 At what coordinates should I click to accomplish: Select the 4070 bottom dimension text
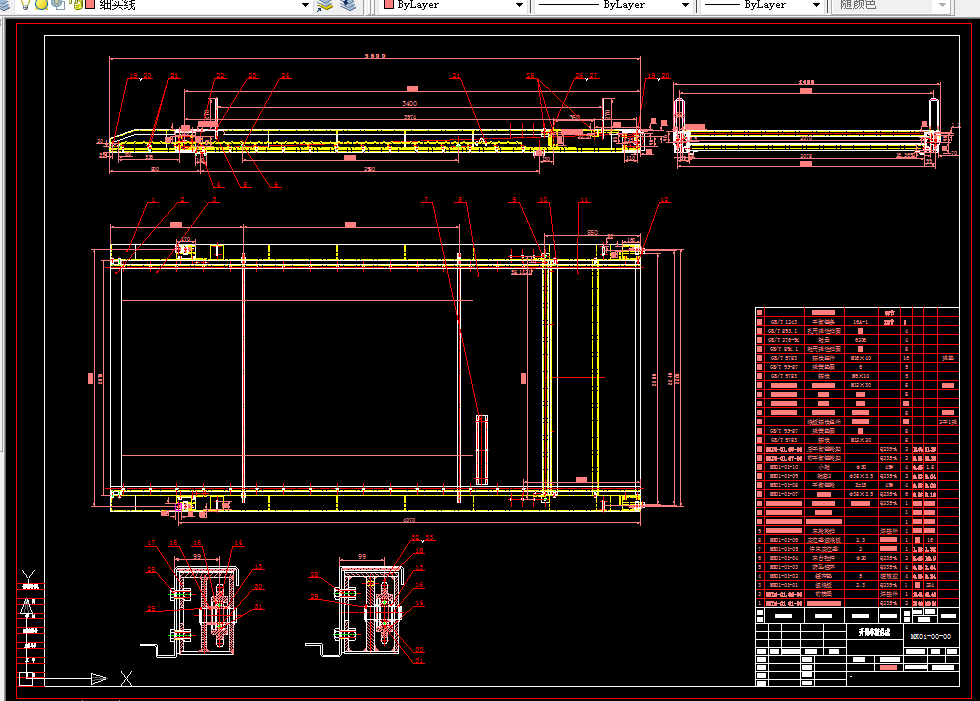click(409, 520)
